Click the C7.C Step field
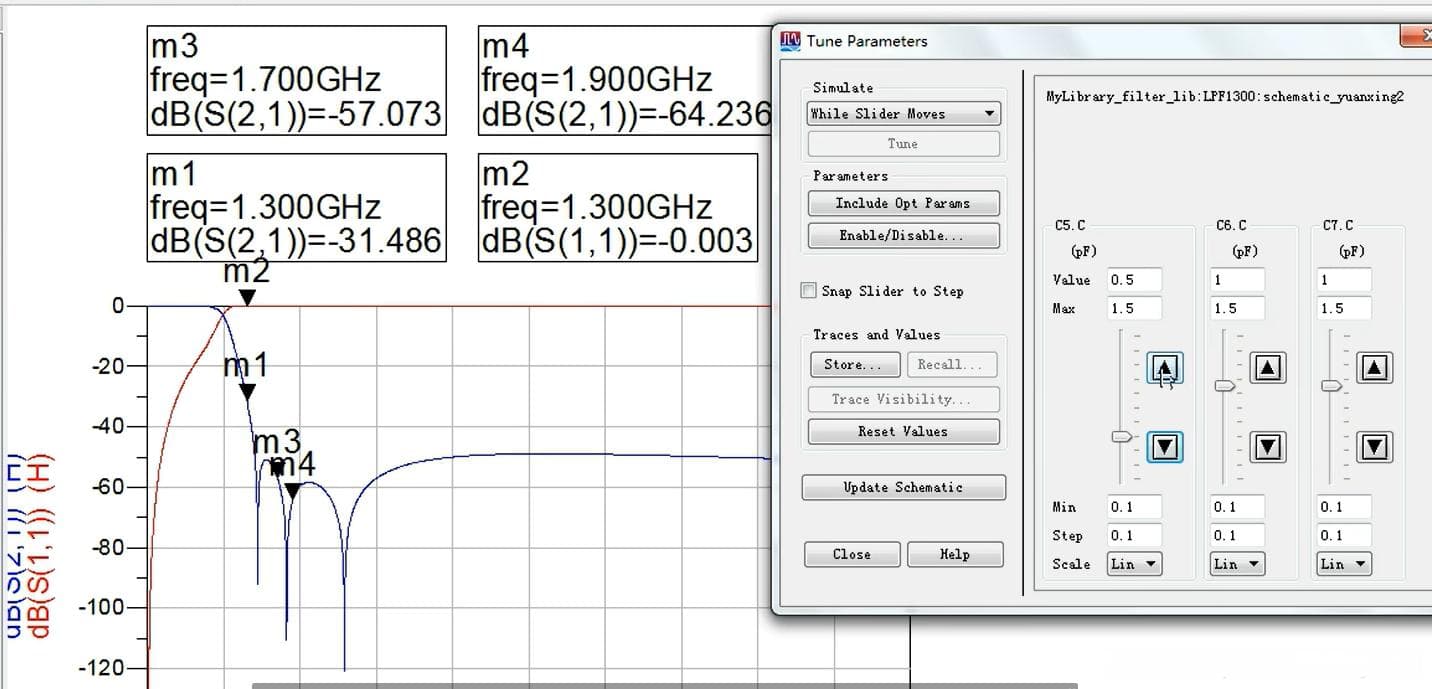This screenshot has height=689, width=1432. point(1344,535)
